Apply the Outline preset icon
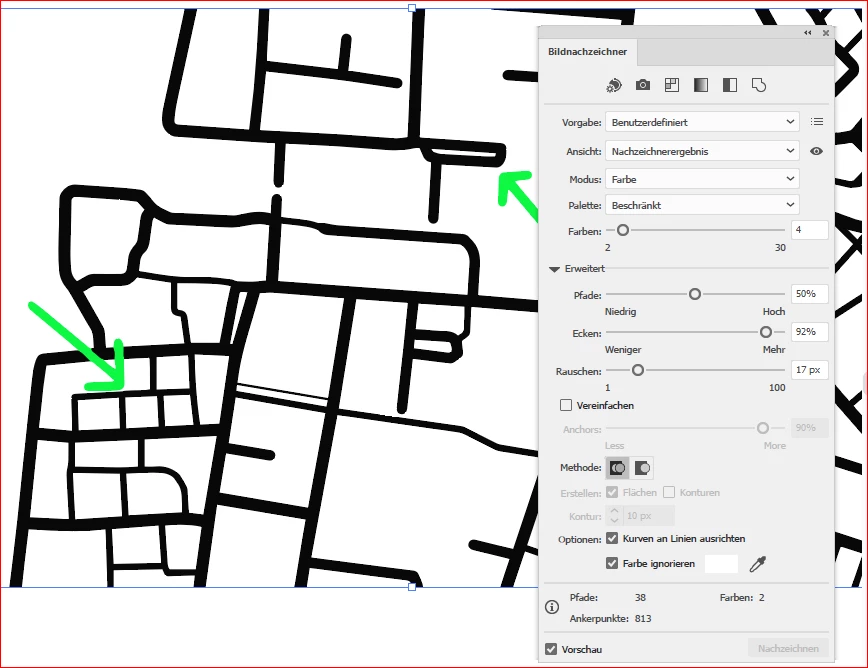The width and height of the screenshot is (868, 668). [759, 85]
